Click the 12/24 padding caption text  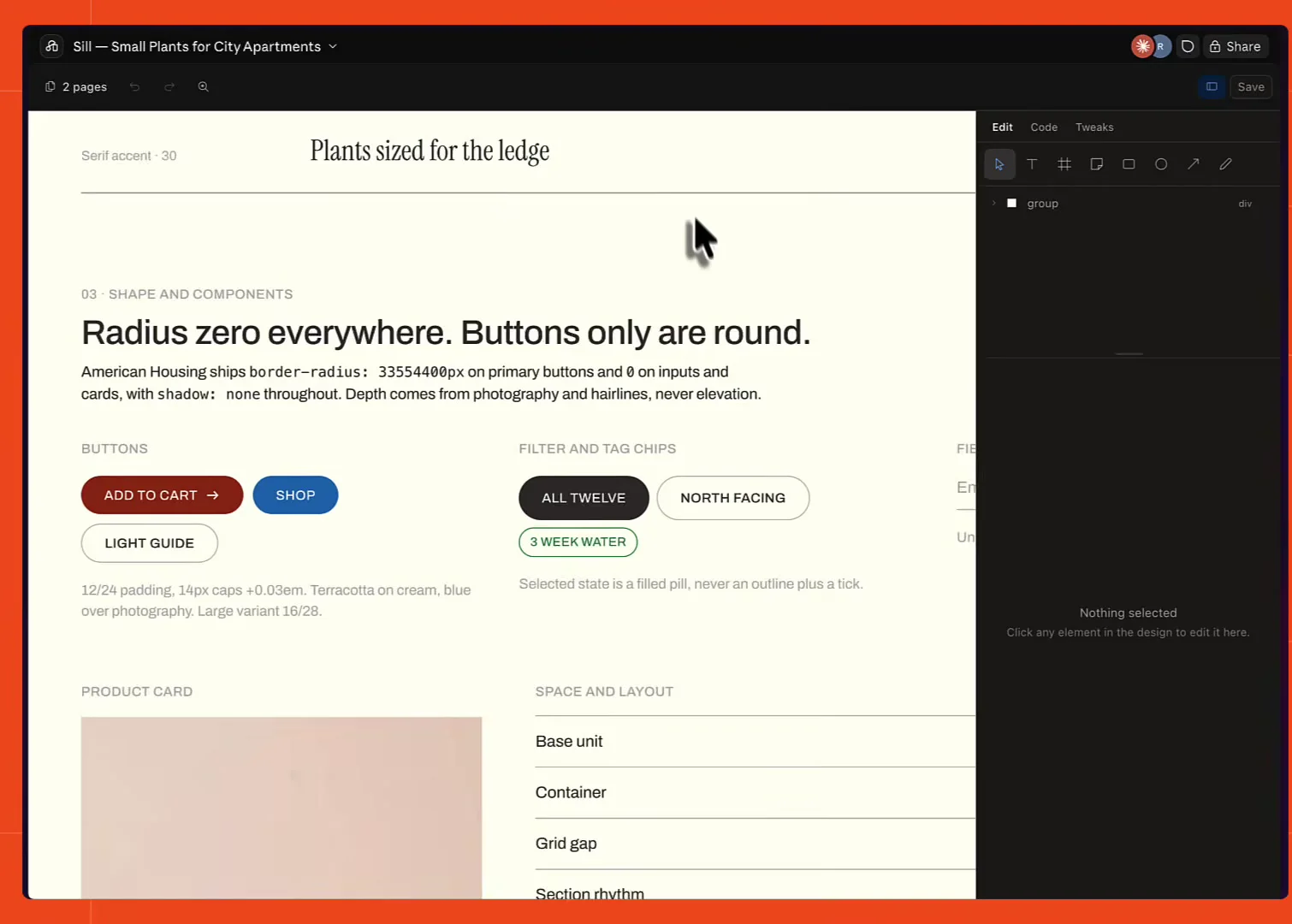pos(276,601)
